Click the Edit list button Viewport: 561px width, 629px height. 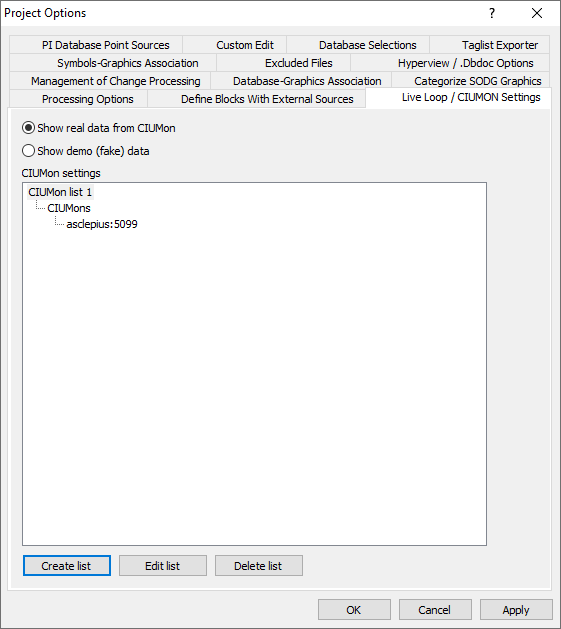click(163, 566)
